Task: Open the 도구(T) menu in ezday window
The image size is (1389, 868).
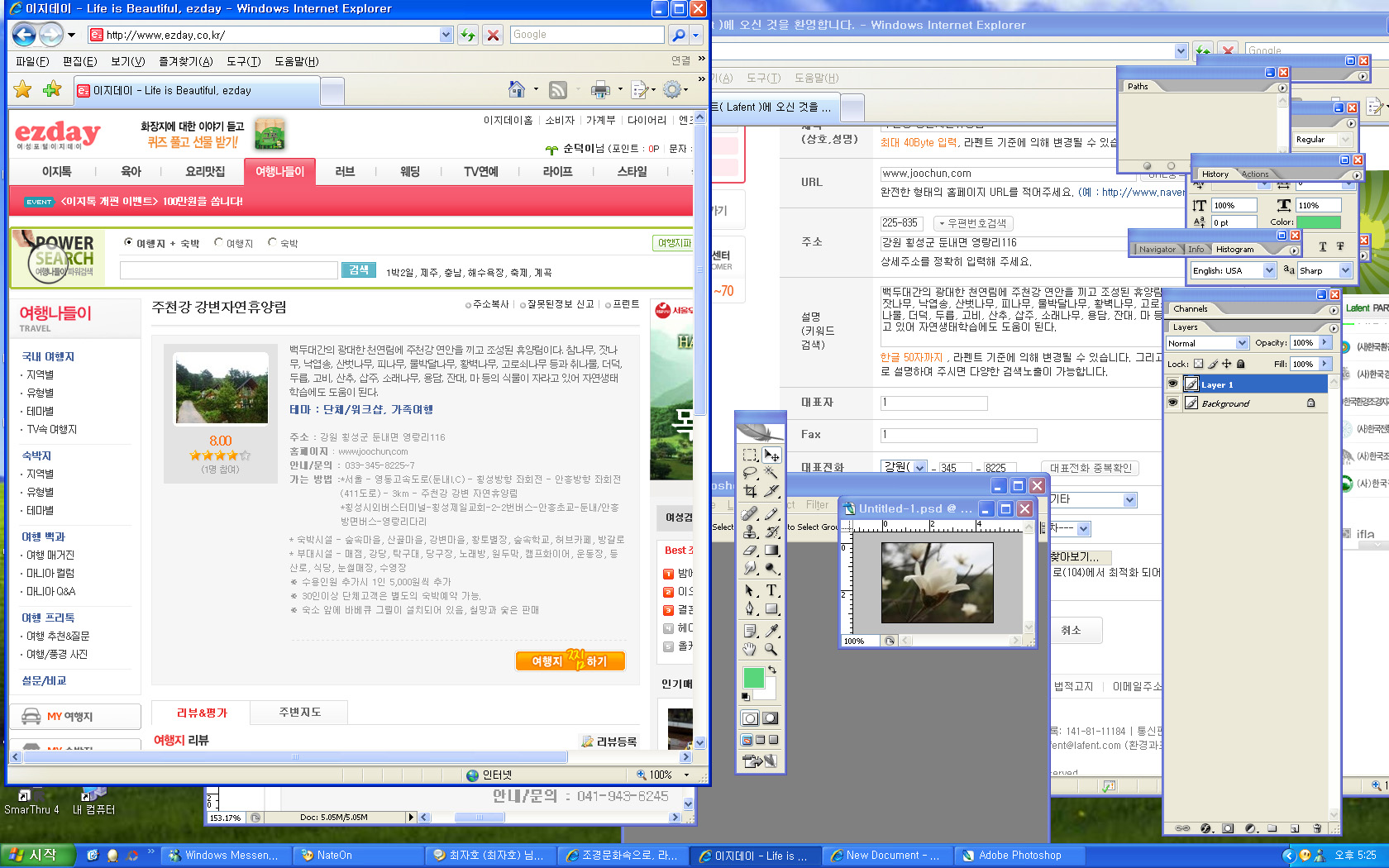Action: click(244, 61)
